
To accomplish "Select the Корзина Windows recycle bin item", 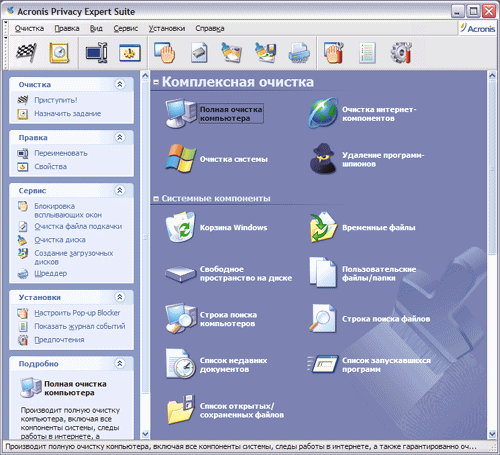I will pos(216,227).
